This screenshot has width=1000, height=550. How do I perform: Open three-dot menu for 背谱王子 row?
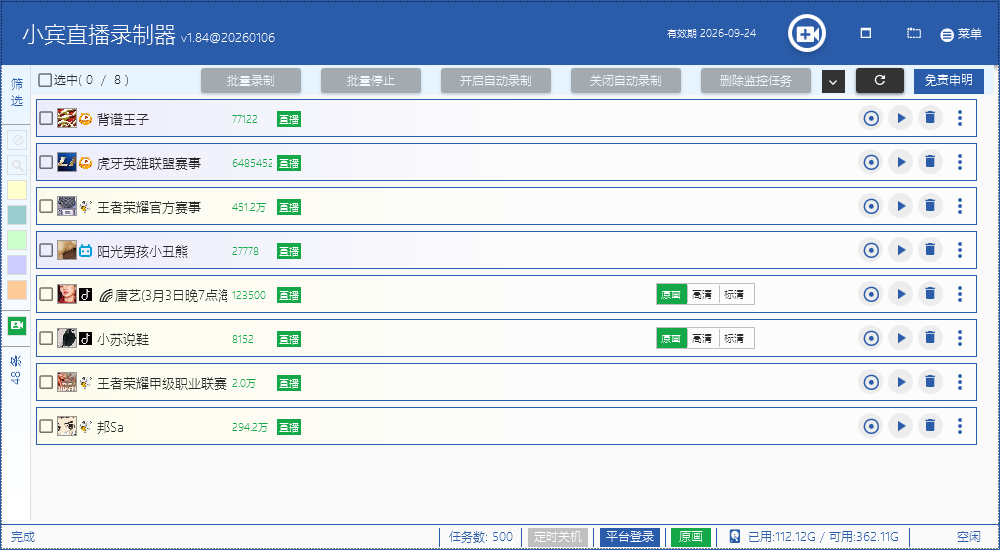[960, 119]
